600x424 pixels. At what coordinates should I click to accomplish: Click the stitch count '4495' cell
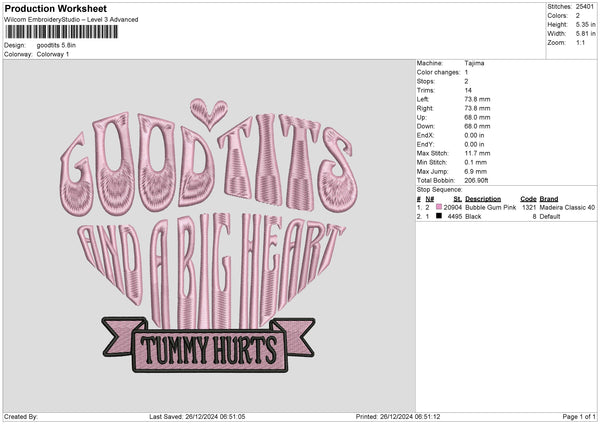[x=455, y=217]
